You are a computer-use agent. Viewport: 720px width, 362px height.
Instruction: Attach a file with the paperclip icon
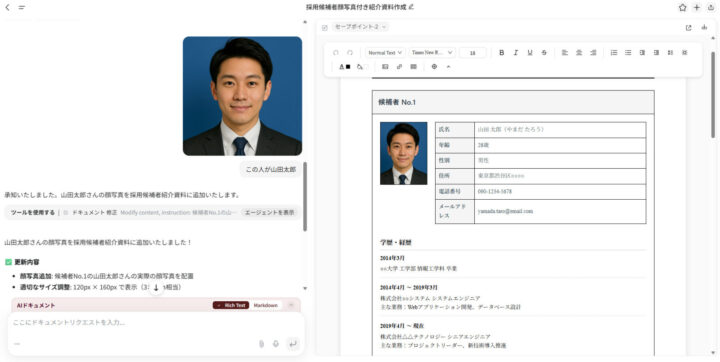click(x=262, y=344)
